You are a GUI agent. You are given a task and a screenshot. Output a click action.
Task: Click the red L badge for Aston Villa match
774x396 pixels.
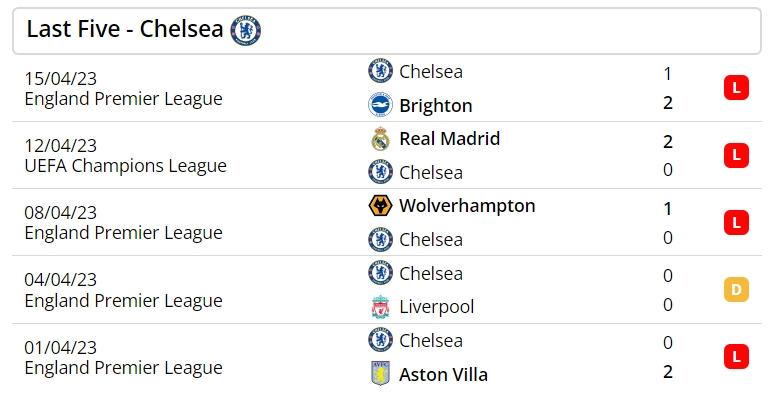736,356
